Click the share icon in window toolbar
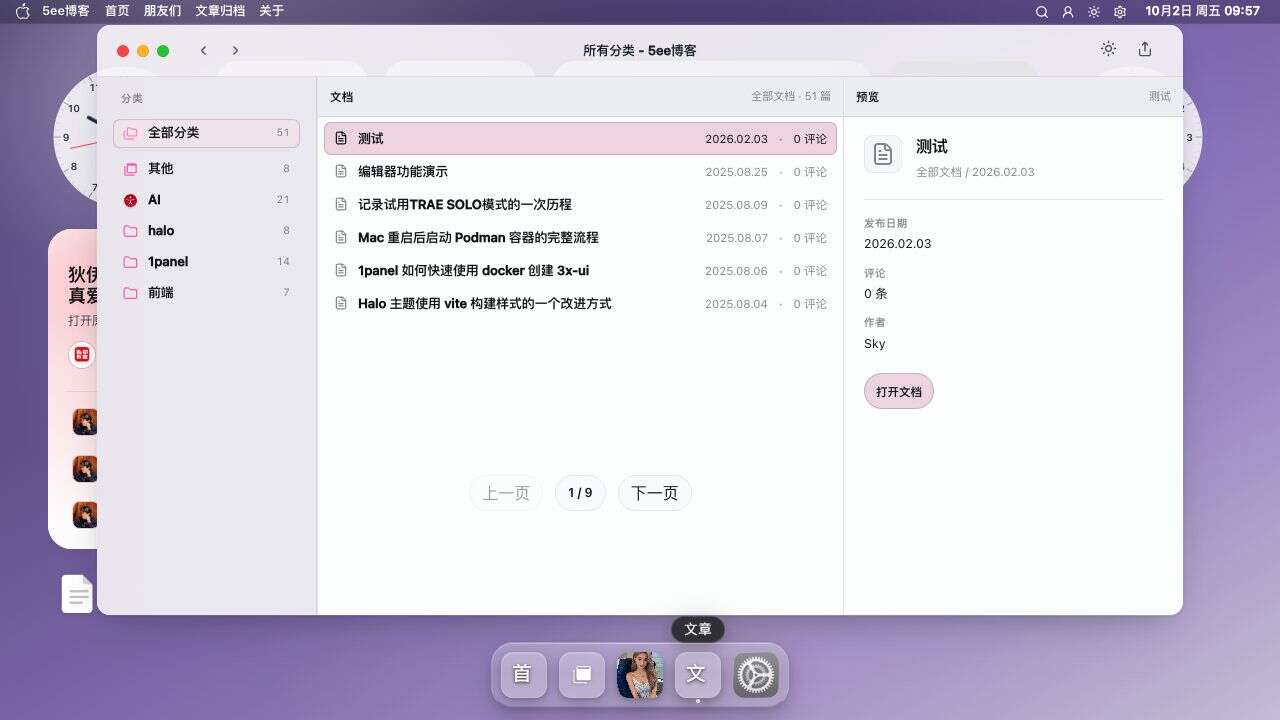This screenshot has height=720, width=1280. click(x=1145, y=49)
